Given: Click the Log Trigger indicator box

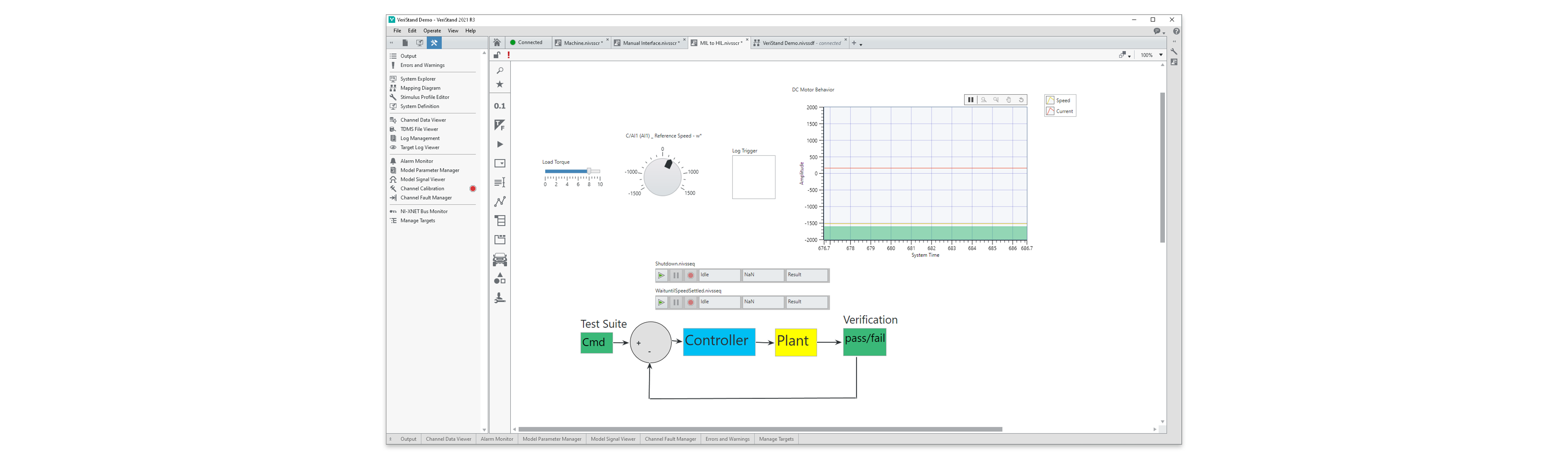Looking at the screenshot, I should 753,177.
